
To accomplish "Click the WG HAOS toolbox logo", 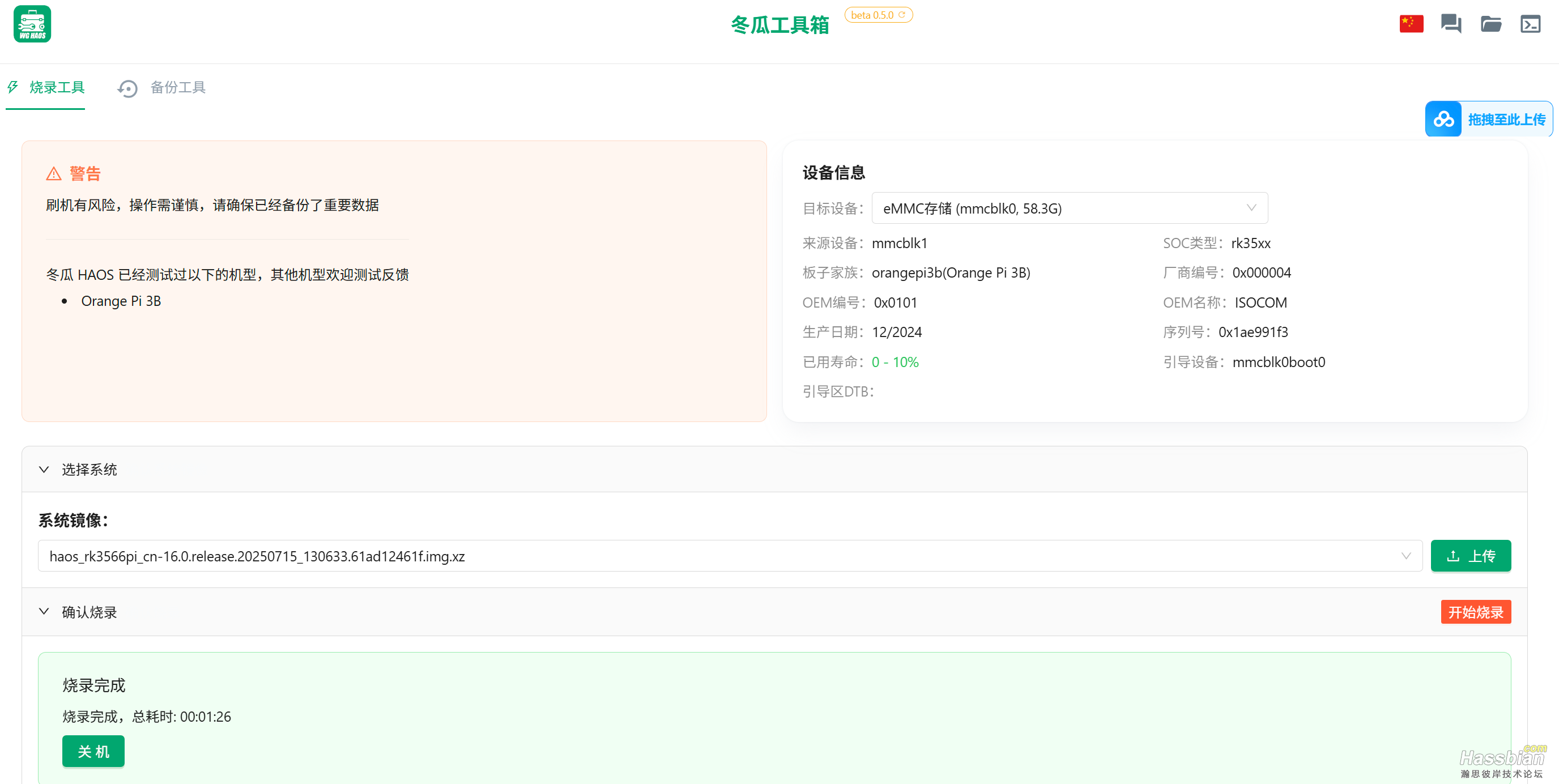I will pos(32,24).
